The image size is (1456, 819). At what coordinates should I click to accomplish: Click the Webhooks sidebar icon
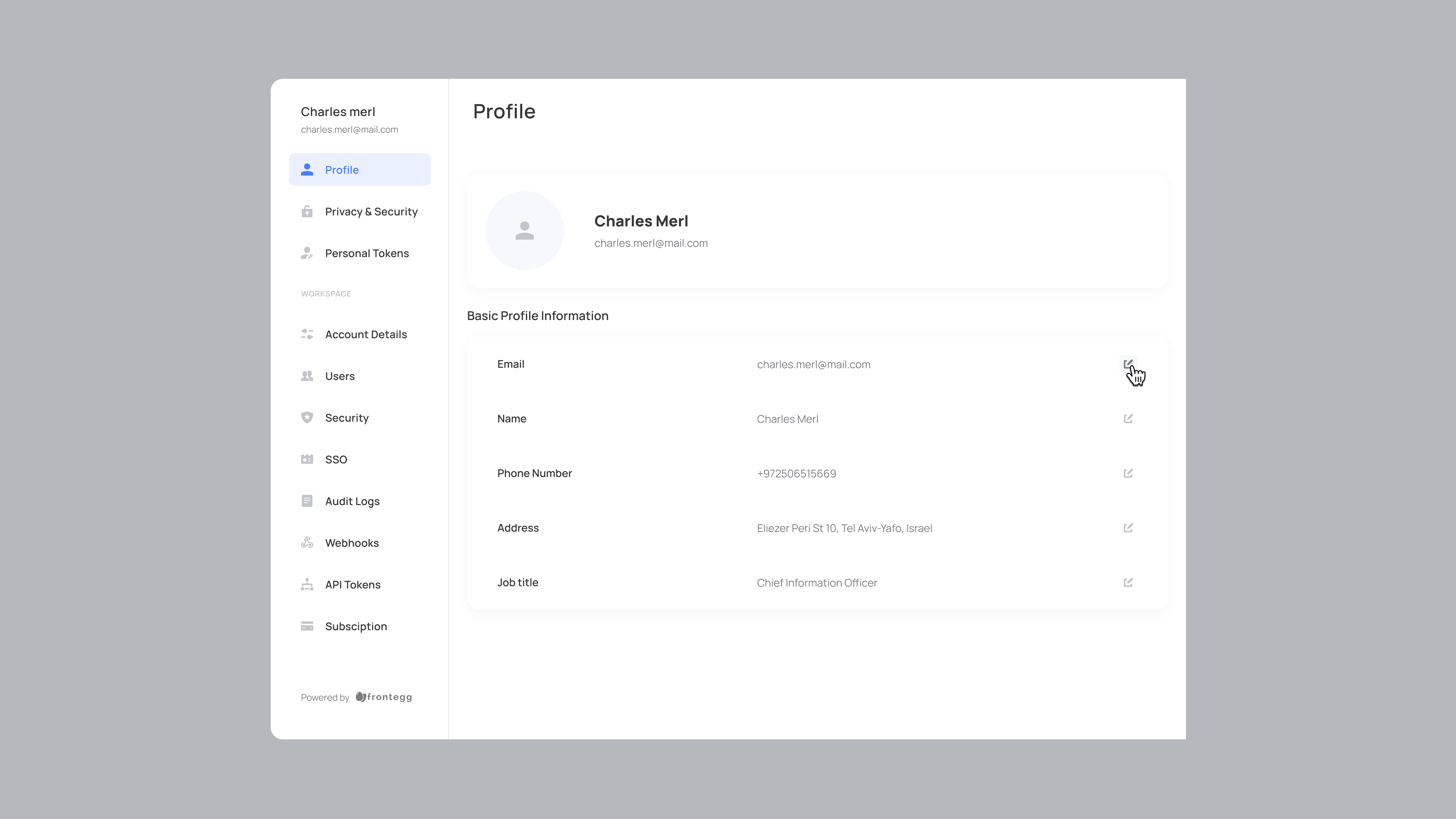tap(307, 543)
